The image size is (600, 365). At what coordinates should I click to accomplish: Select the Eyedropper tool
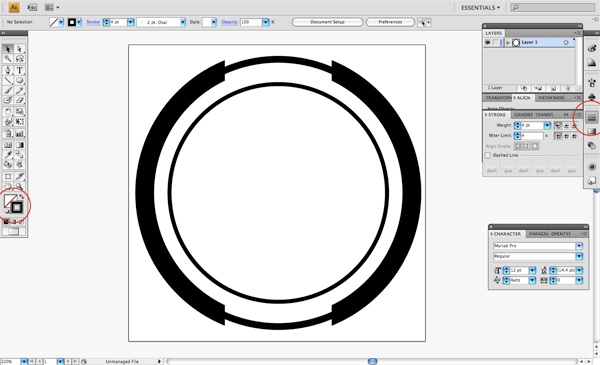8,155
